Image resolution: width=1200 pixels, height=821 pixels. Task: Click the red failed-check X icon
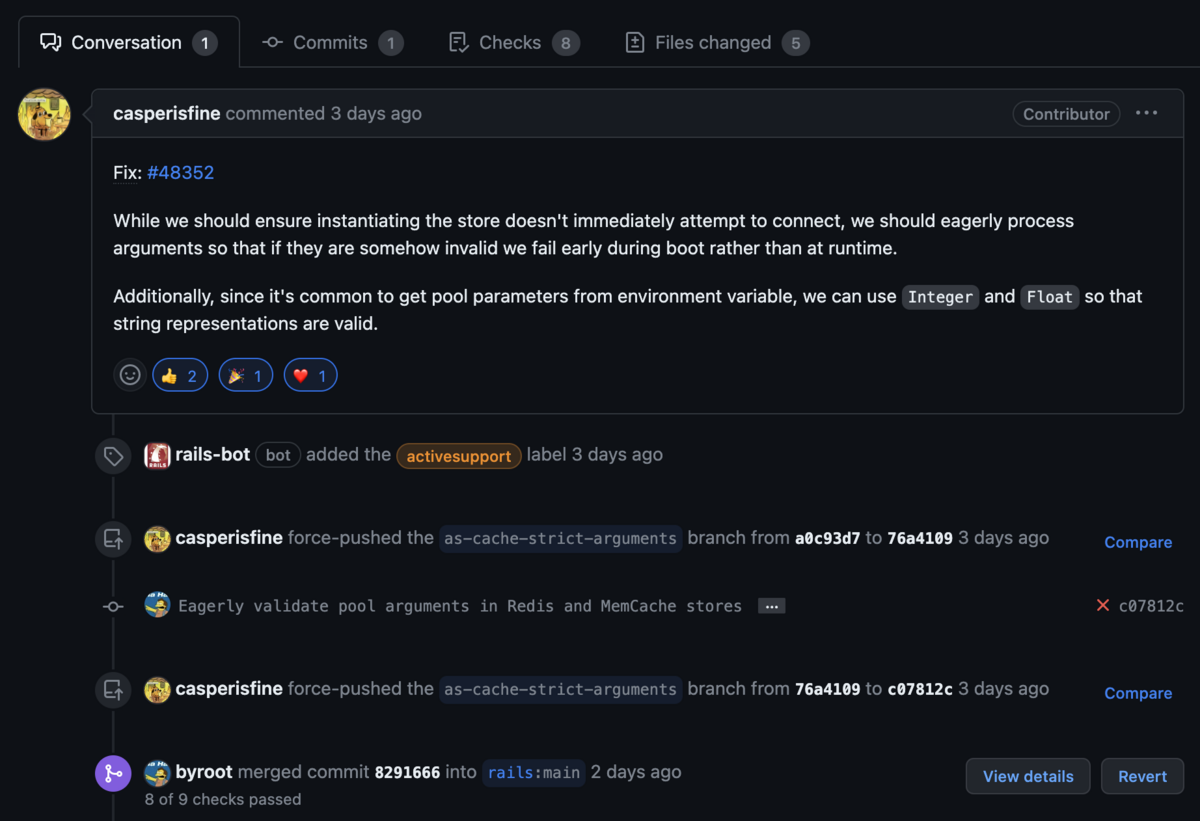tap(1103, 605)
